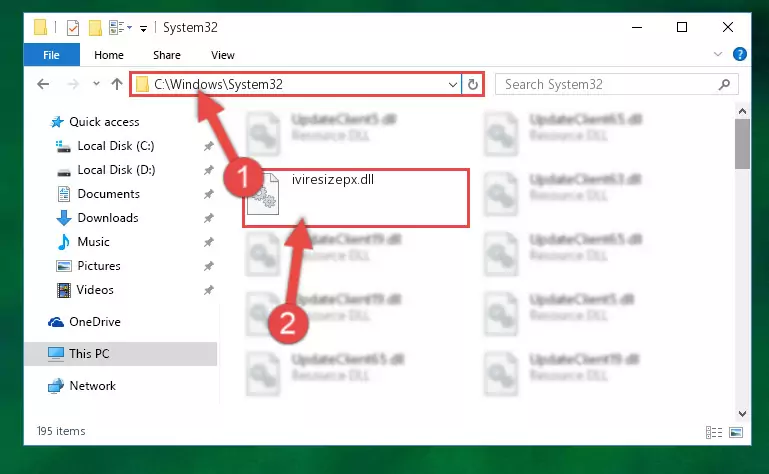Open the Music folder shortcut

[x=93, y=242]
